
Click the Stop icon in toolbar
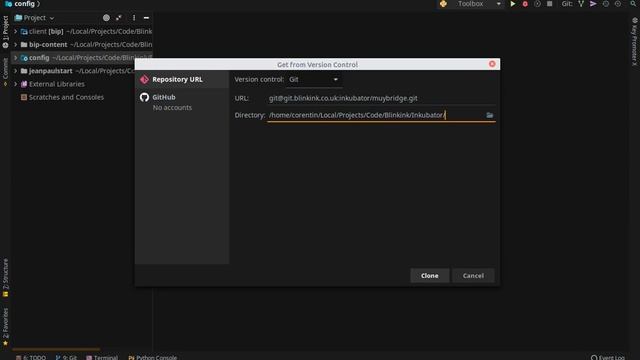549,4
